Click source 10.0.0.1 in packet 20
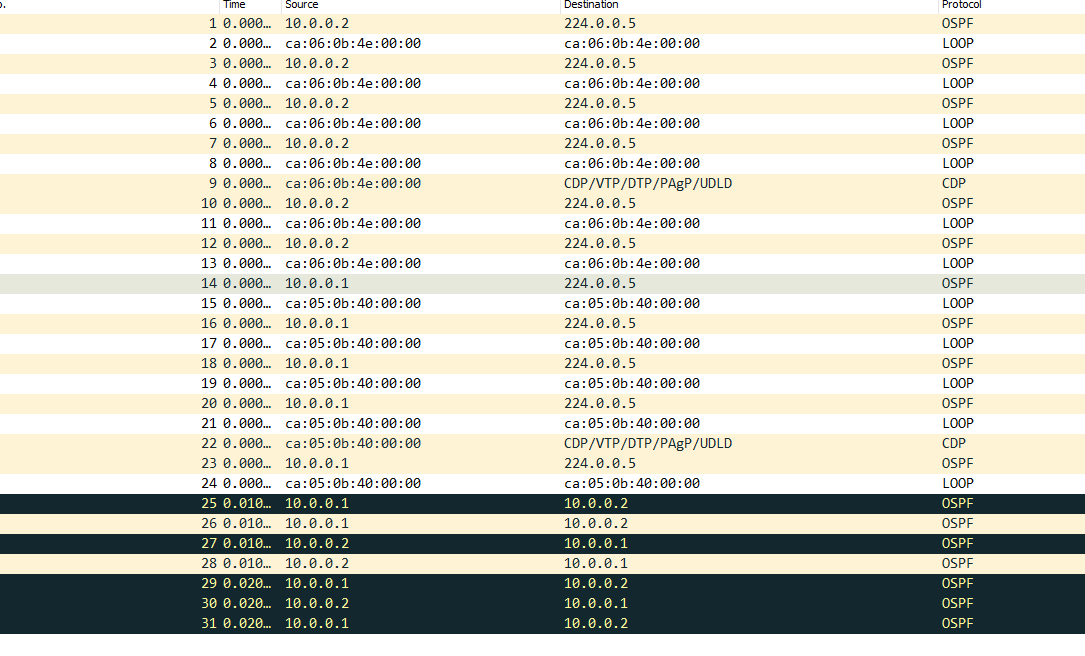1085x656 pixels. 317,404
